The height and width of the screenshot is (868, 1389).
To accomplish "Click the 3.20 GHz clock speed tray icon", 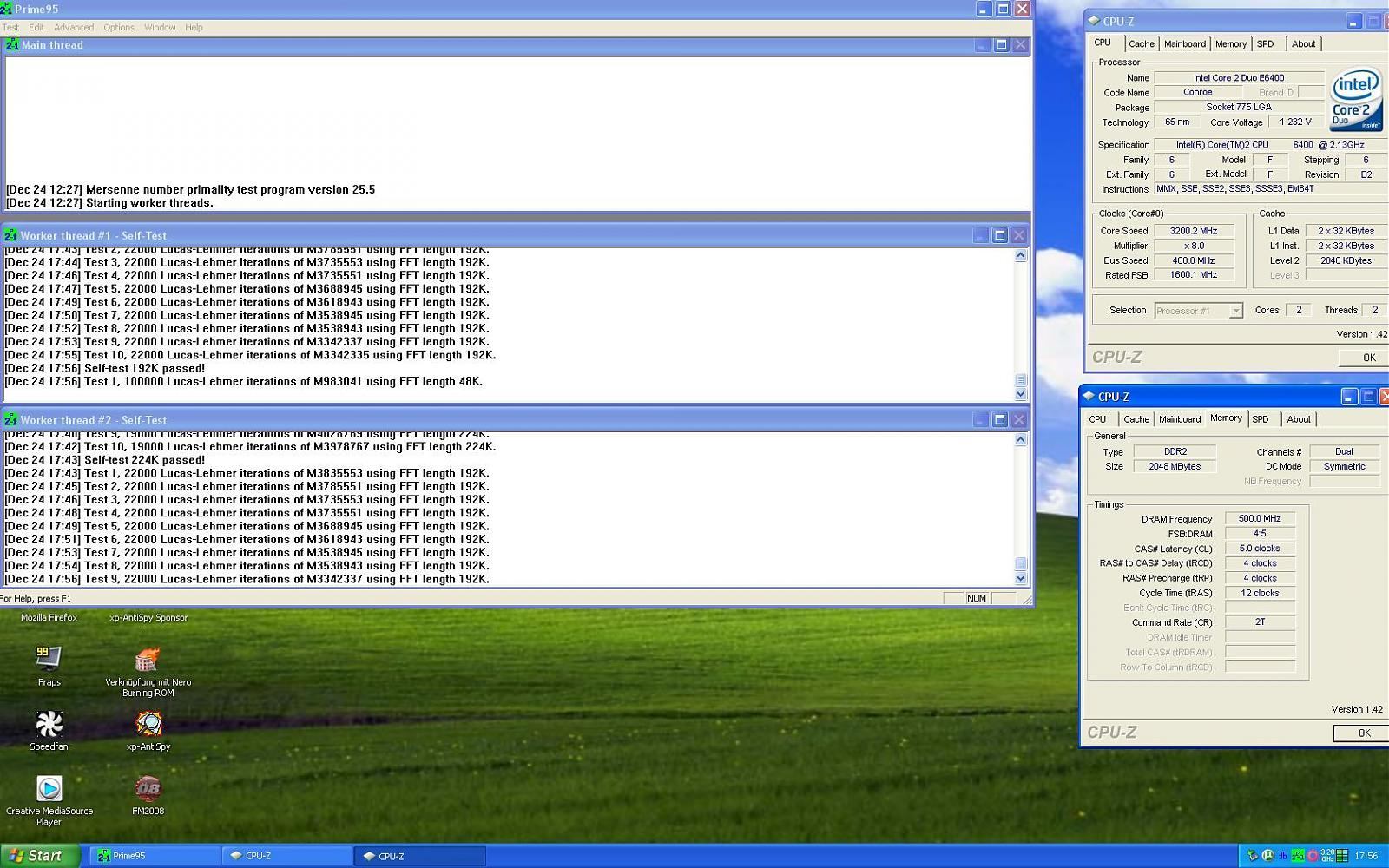I will (1327, 856).
